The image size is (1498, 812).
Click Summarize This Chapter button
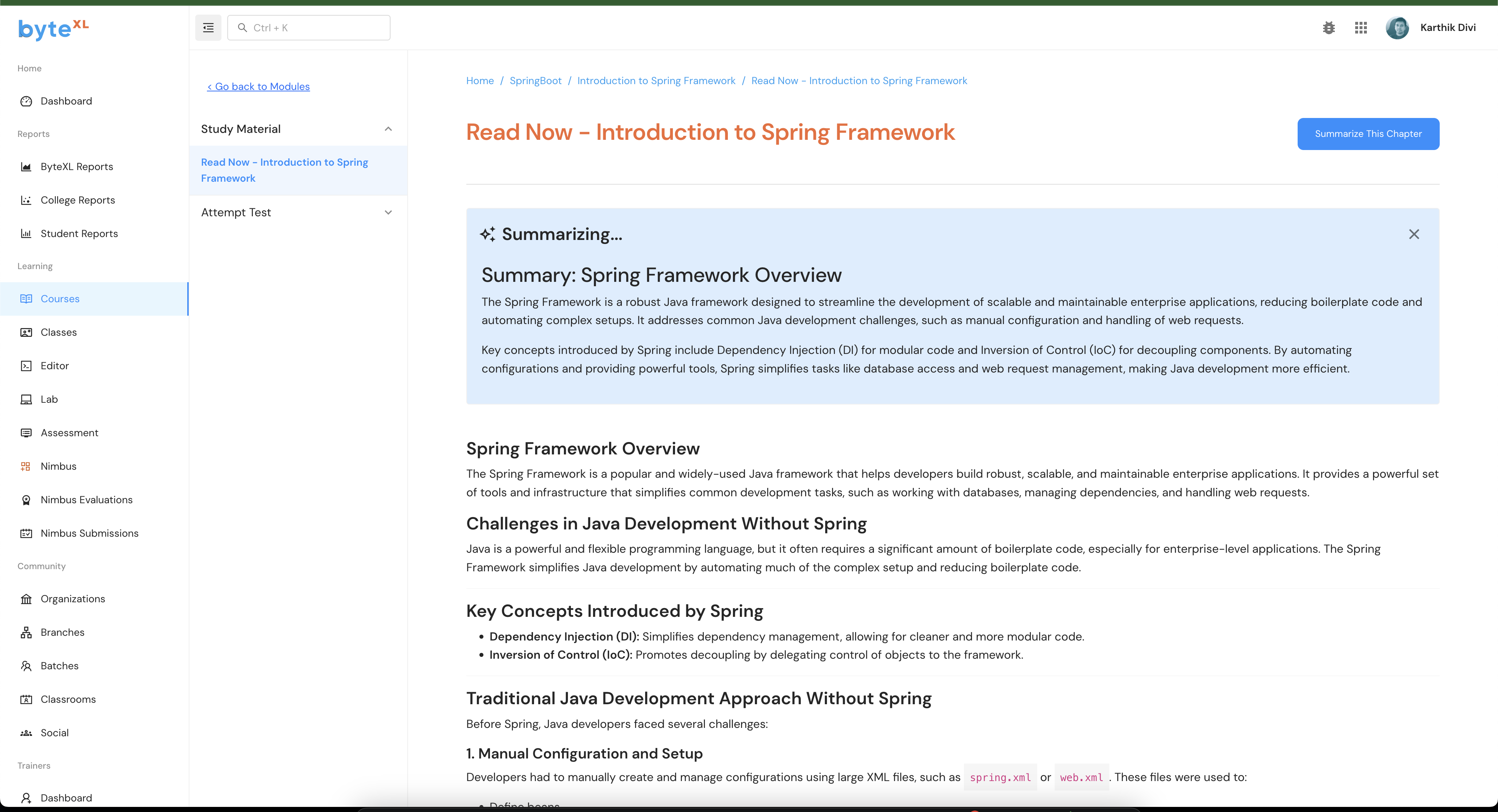(x=1368, y=134)
